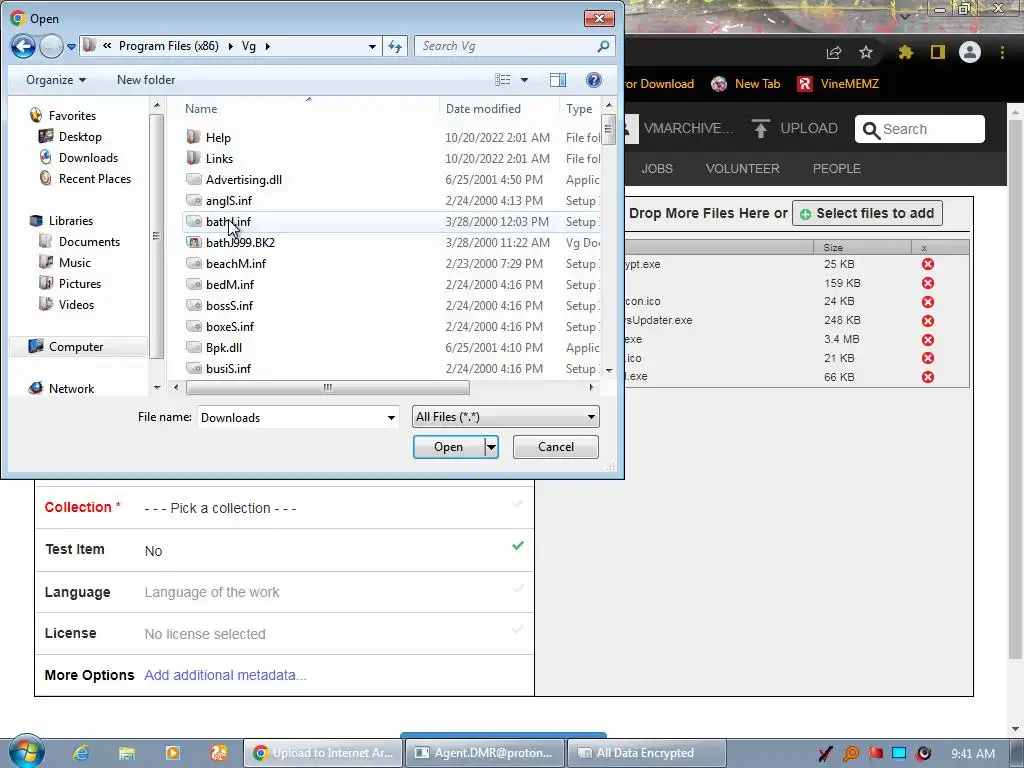The height and width of the screenshot is (768, 1024).
Task: Open the recent locations arrow beside Forward
Action: coord(71,47)
